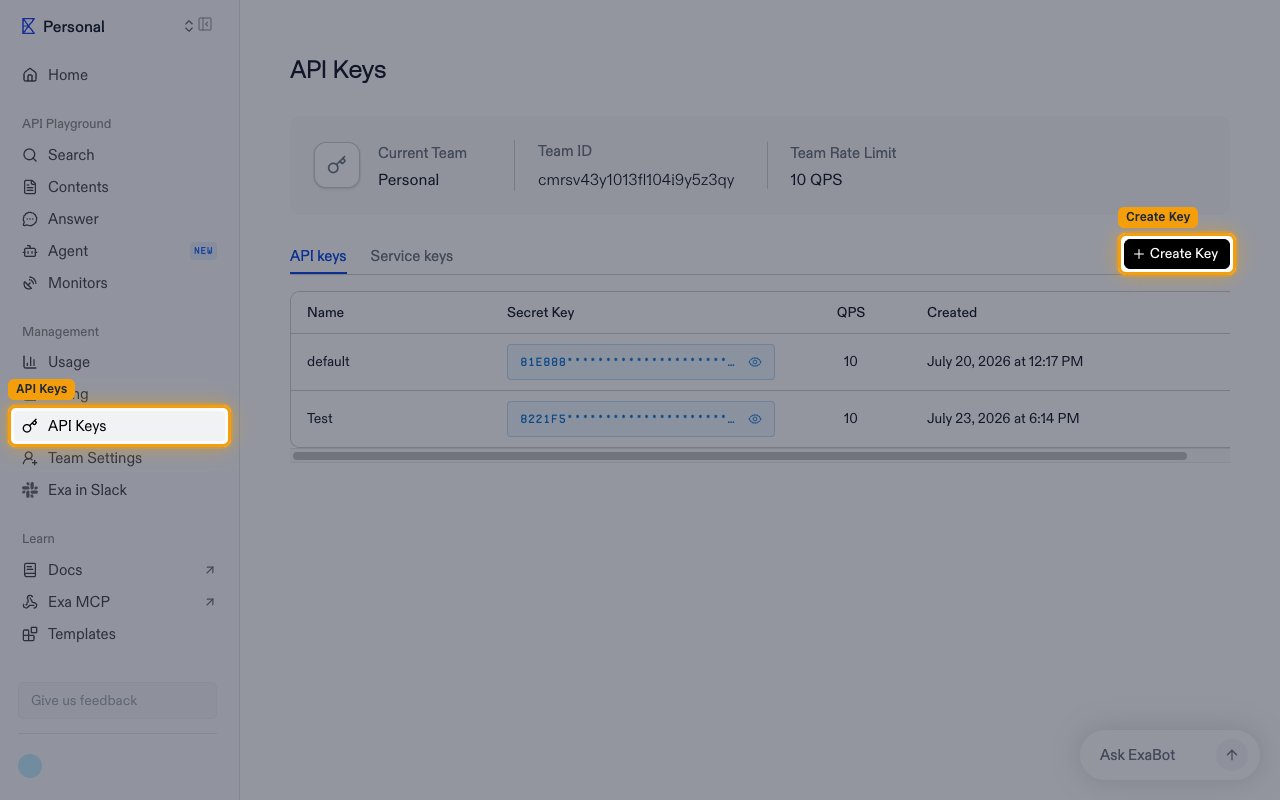
Task: Click the Contents document icon
Action: click(x=30, y=187)
